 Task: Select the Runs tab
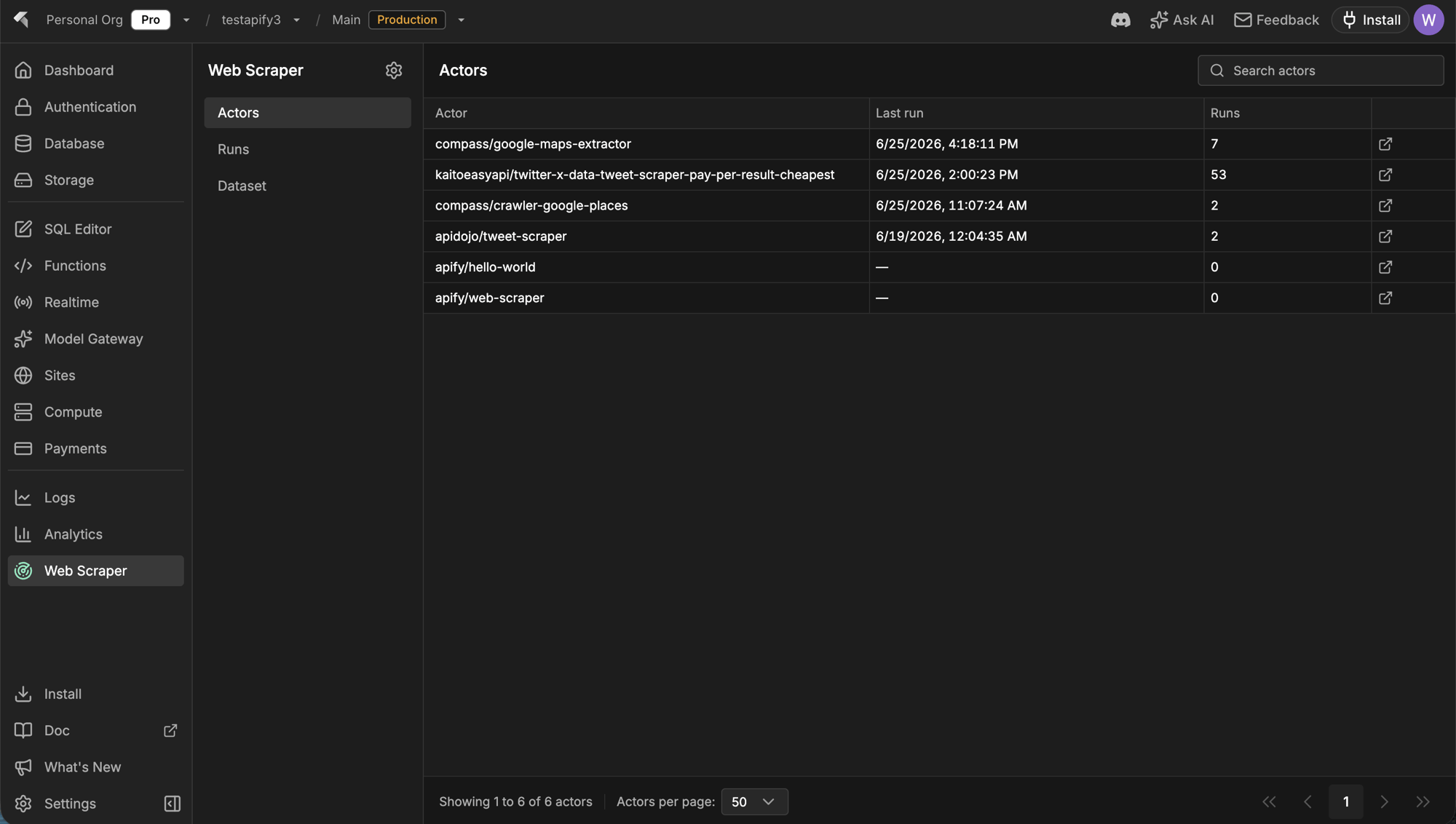[x=307, y=149]
